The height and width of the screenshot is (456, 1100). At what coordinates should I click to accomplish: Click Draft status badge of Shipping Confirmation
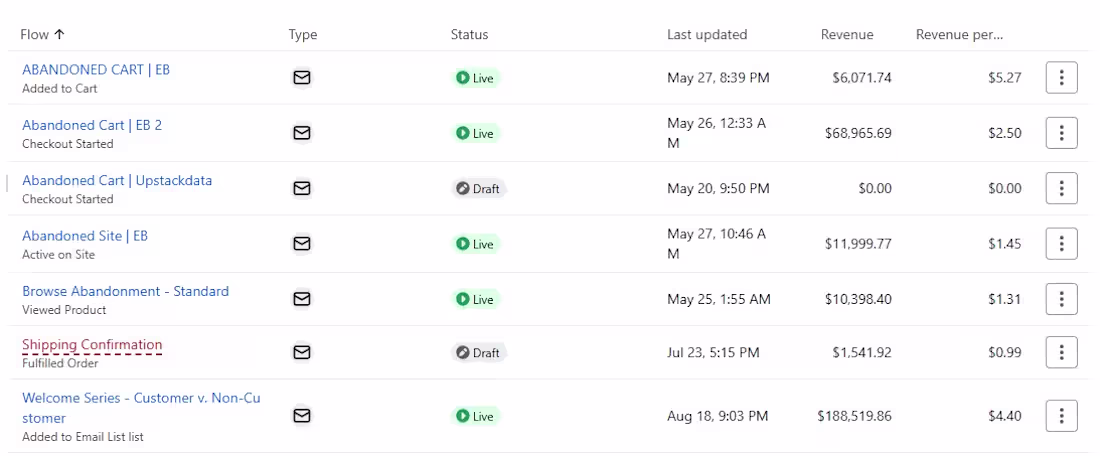click(478, 353)
